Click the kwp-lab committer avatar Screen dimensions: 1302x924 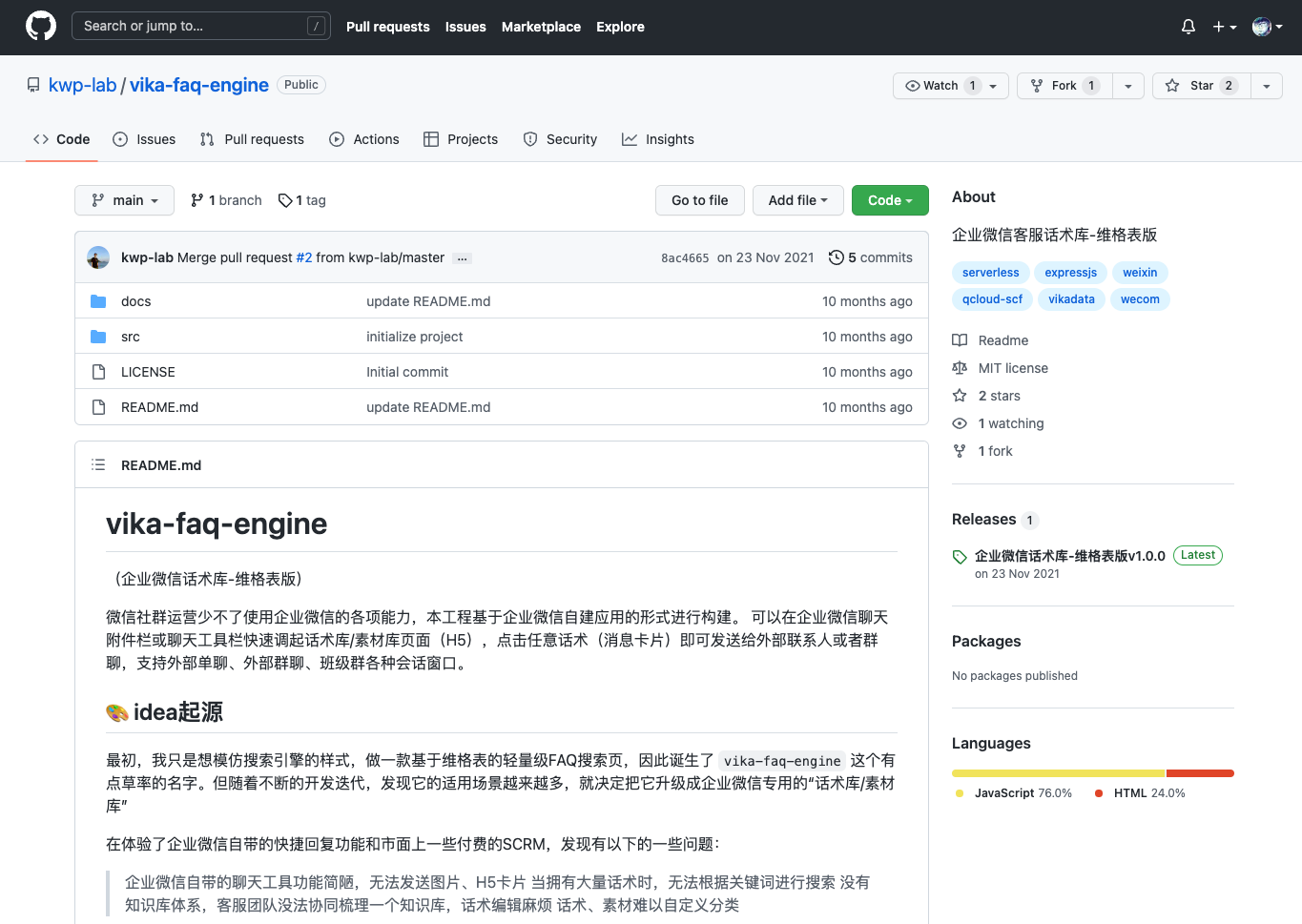[x=98, y=257]
